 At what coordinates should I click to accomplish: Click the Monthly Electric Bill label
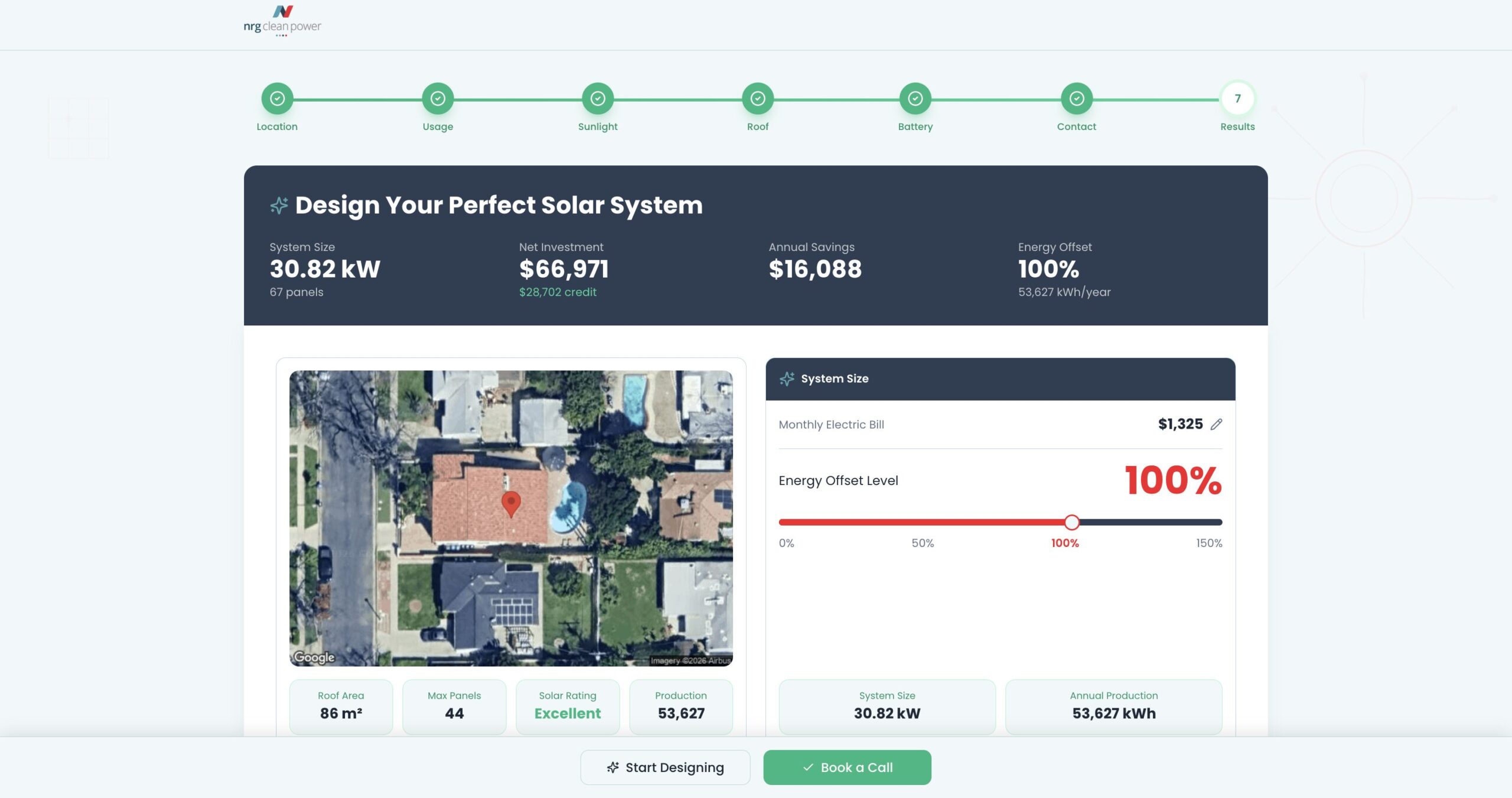831,424
